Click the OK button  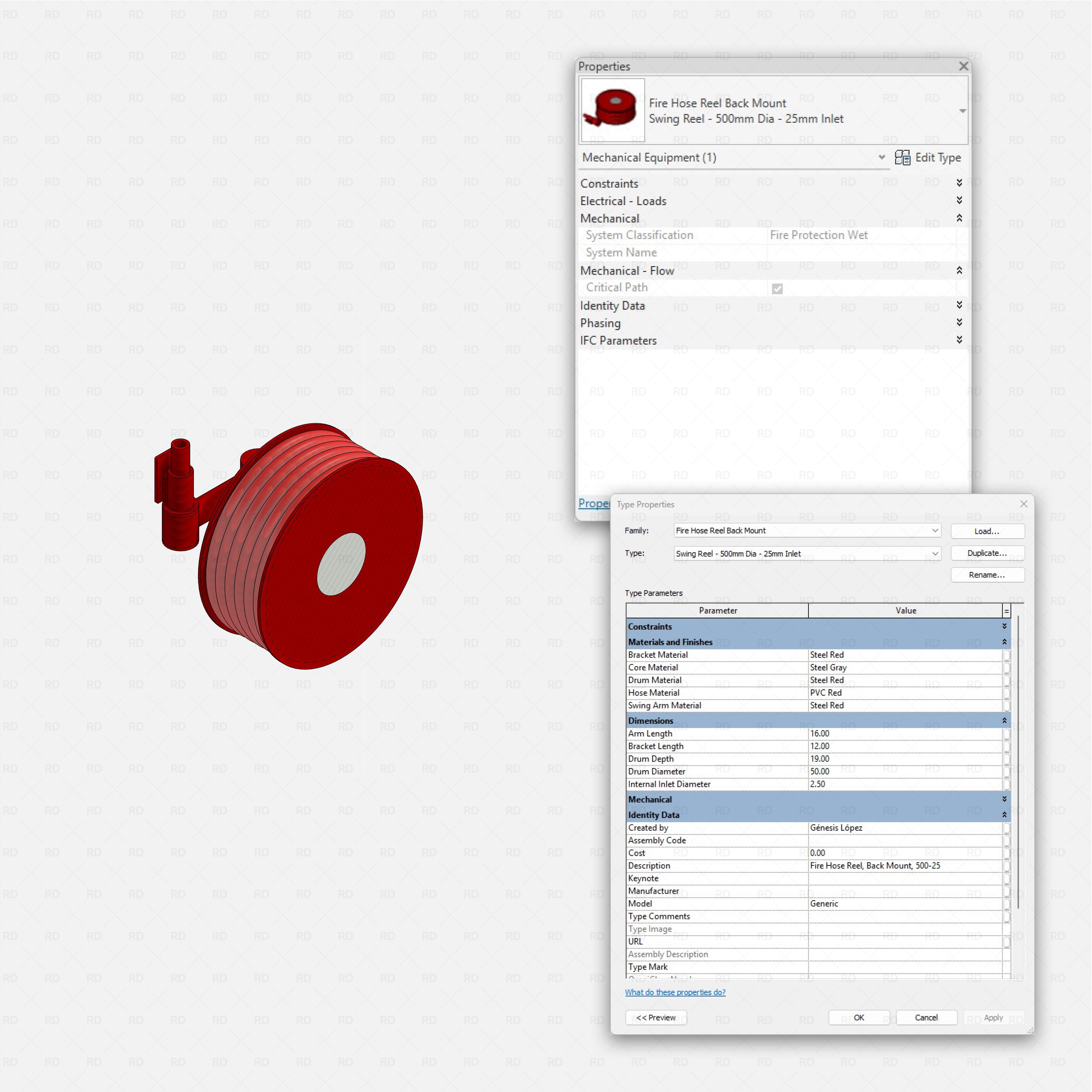pos(859,1017)
